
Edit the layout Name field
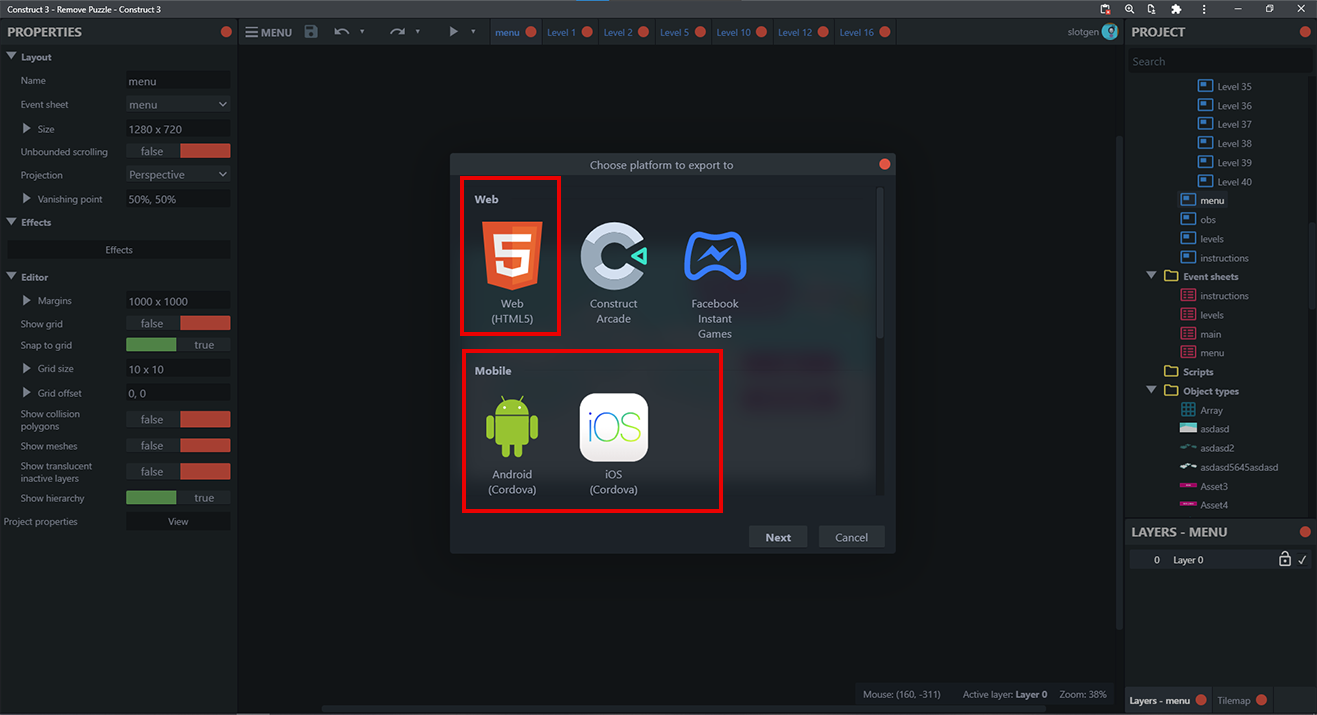click(178, 81)
